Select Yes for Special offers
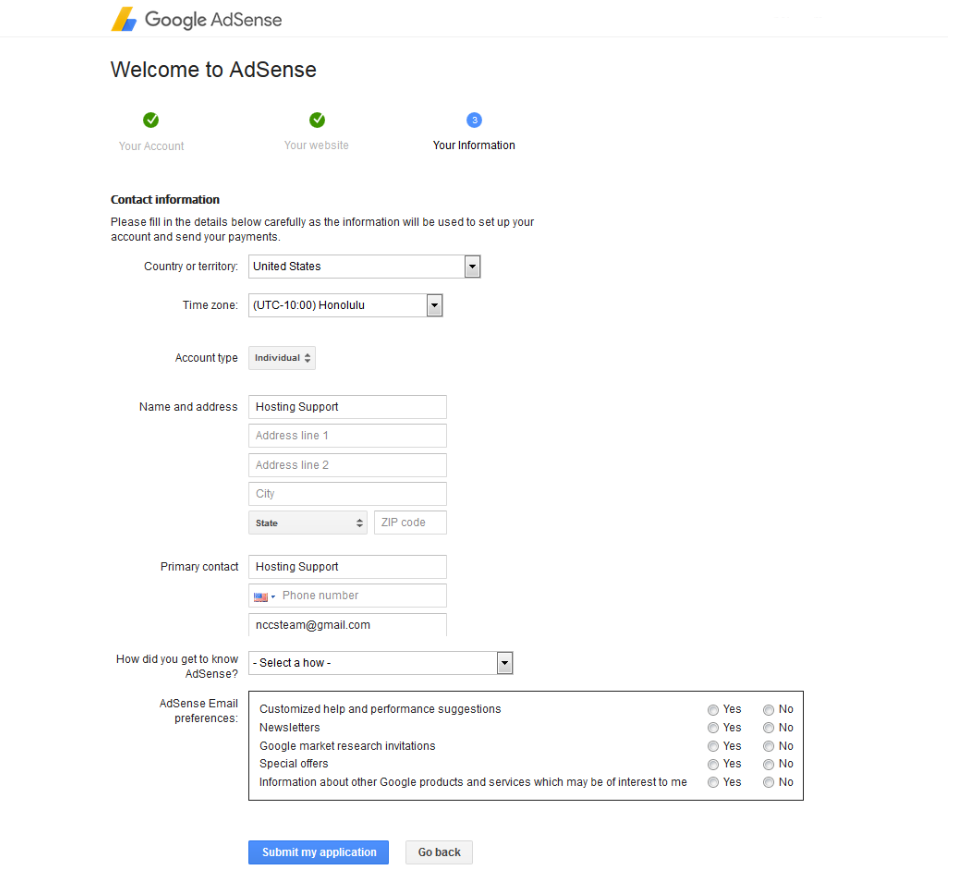 [x=713, y=765]
